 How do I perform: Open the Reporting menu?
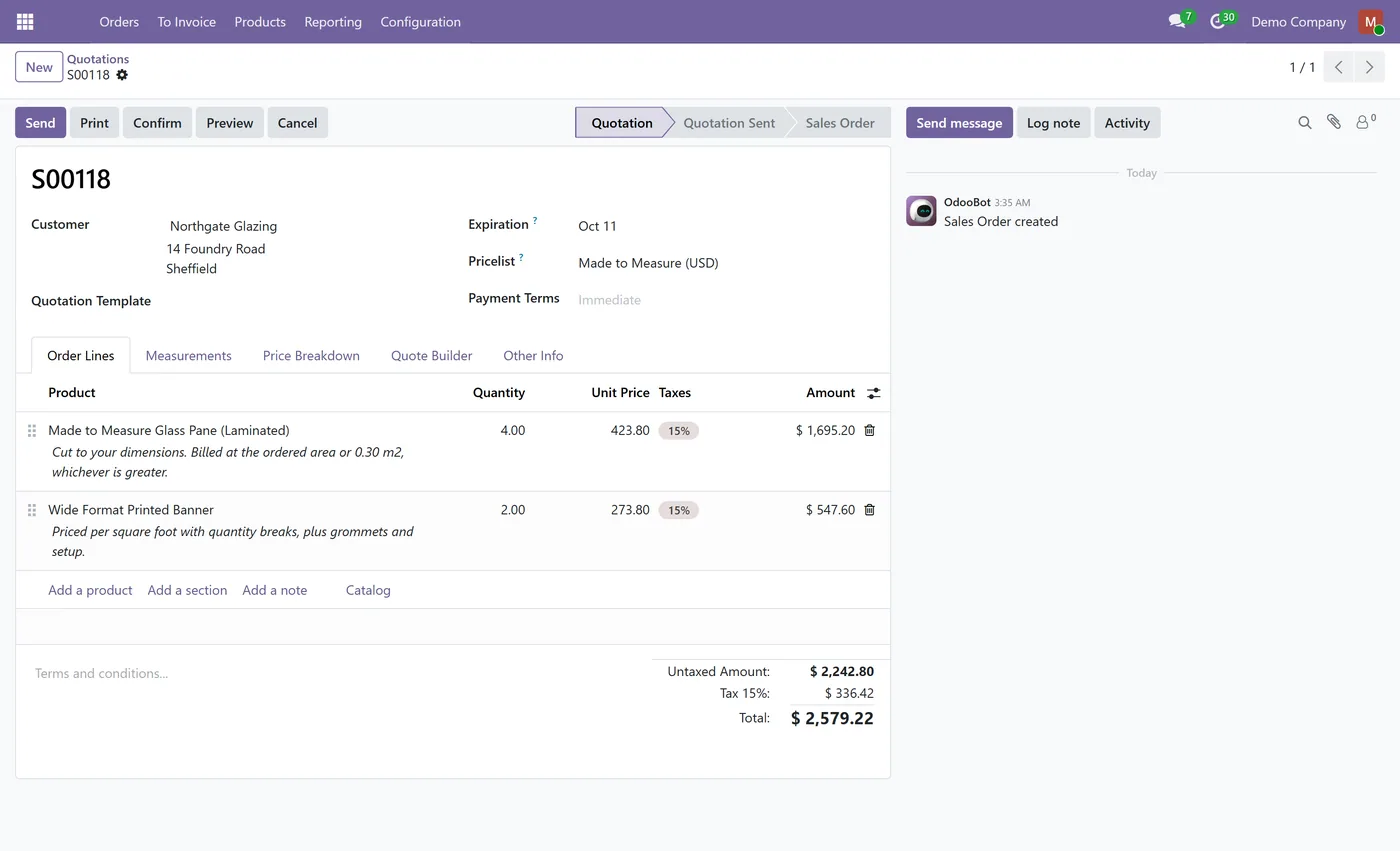[333, 21]
